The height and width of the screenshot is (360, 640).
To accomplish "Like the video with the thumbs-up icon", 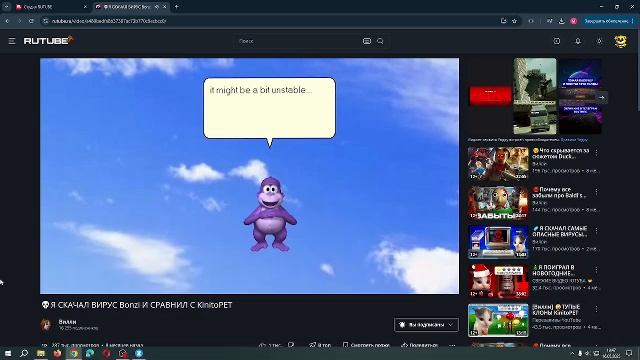I will (262, 345).
